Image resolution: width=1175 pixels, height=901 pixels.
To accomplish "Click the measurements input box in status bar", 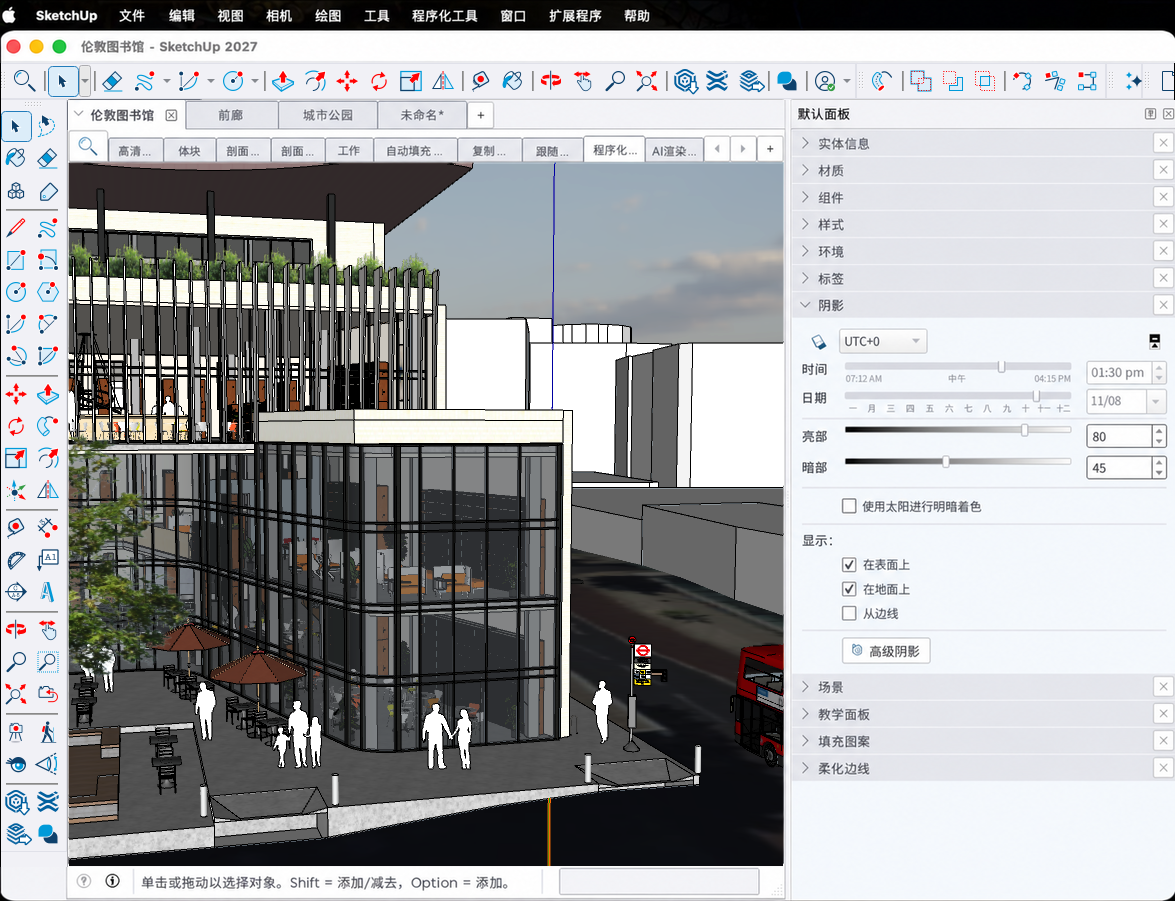I will (659, 881).
